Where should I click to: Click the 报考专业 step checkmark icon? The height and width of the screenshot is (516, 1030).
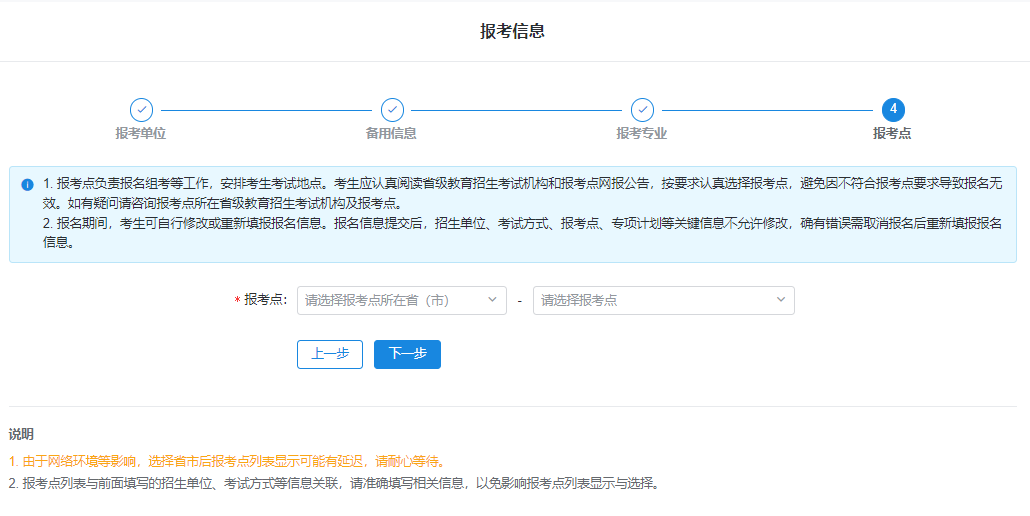642,110
